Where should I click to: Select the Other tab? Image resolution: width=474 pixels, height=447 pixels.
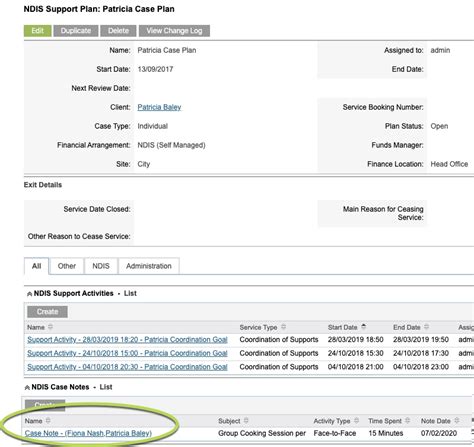[x=67, y=266]
